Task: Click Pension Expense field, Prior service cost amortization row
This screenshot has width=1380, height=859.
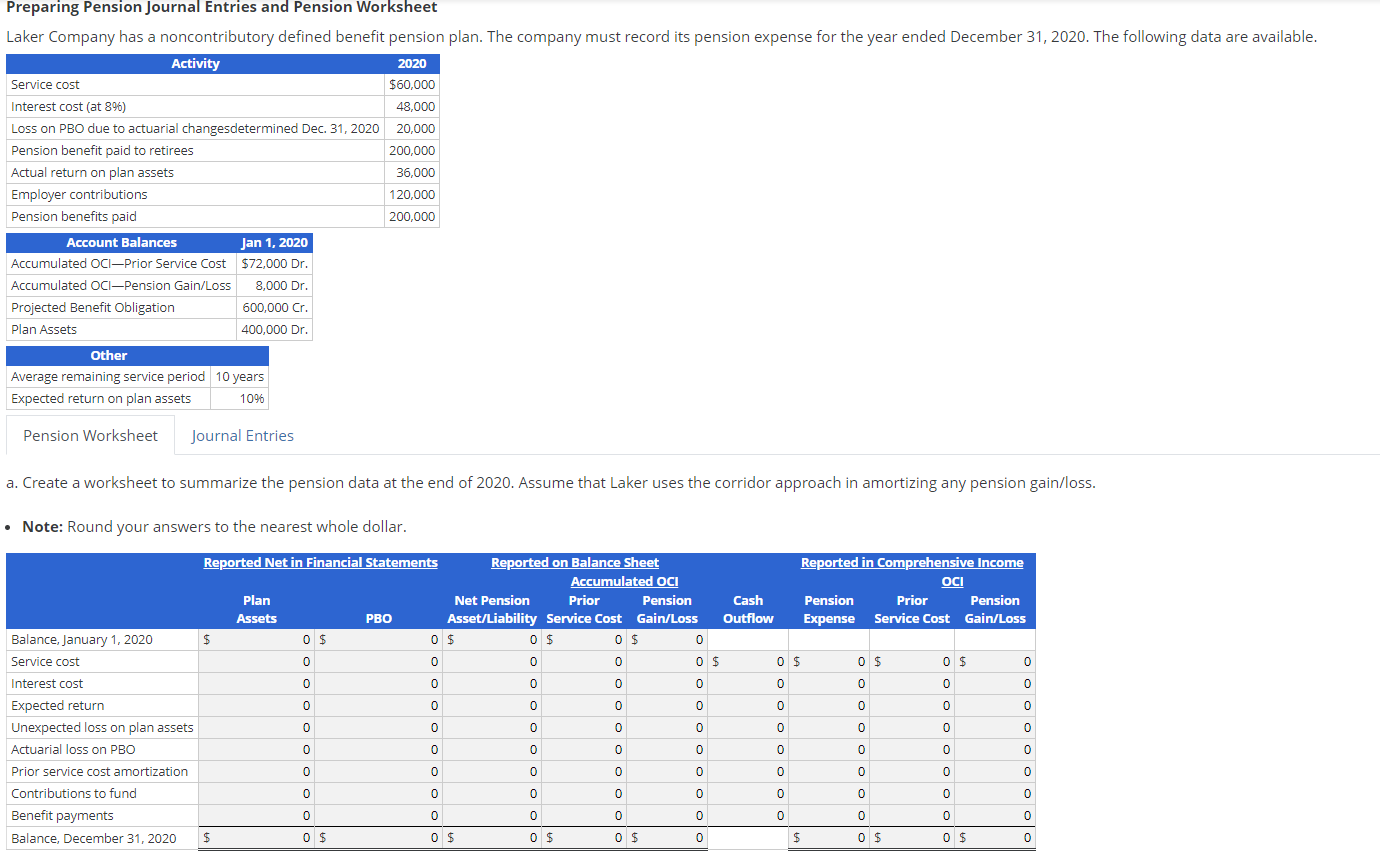Action: [x=827, y=772]
